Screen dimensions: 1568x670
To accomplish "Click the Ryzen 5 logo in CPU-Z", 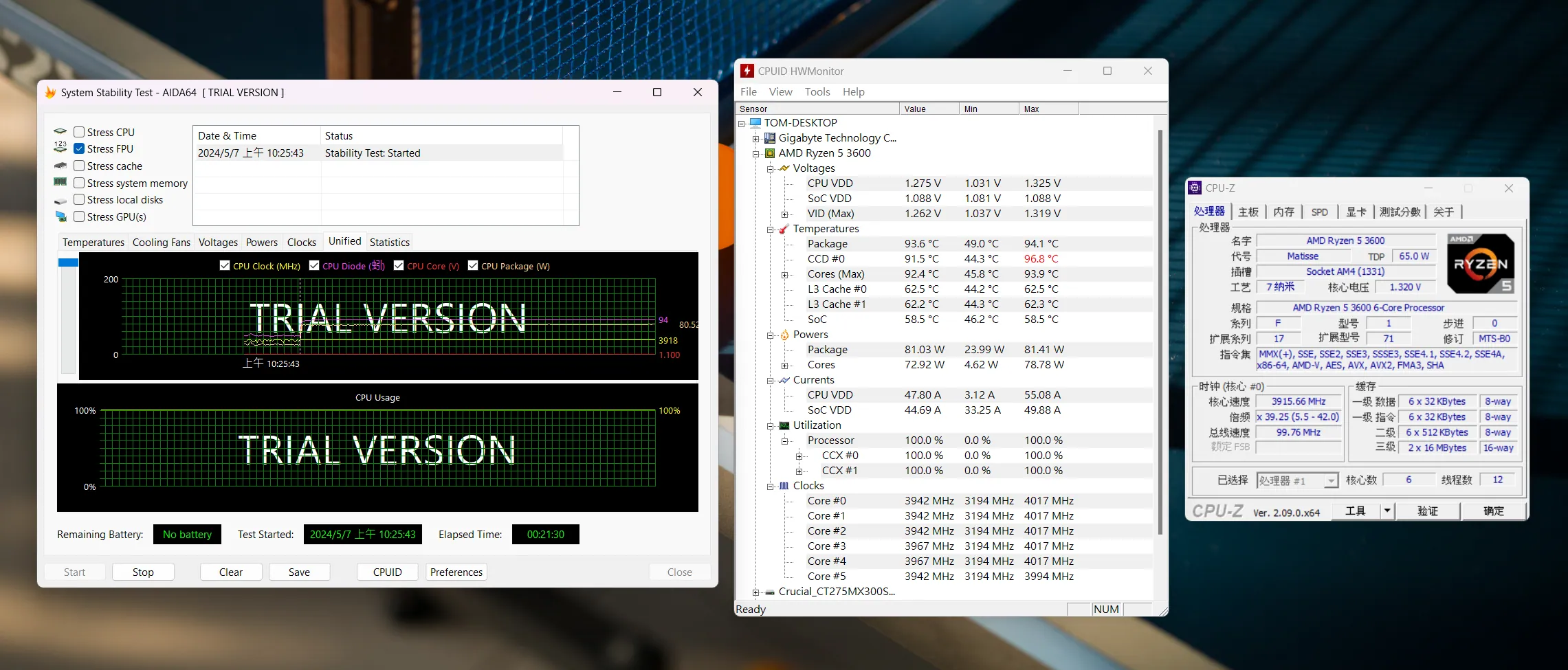I will coord(1481,264).
